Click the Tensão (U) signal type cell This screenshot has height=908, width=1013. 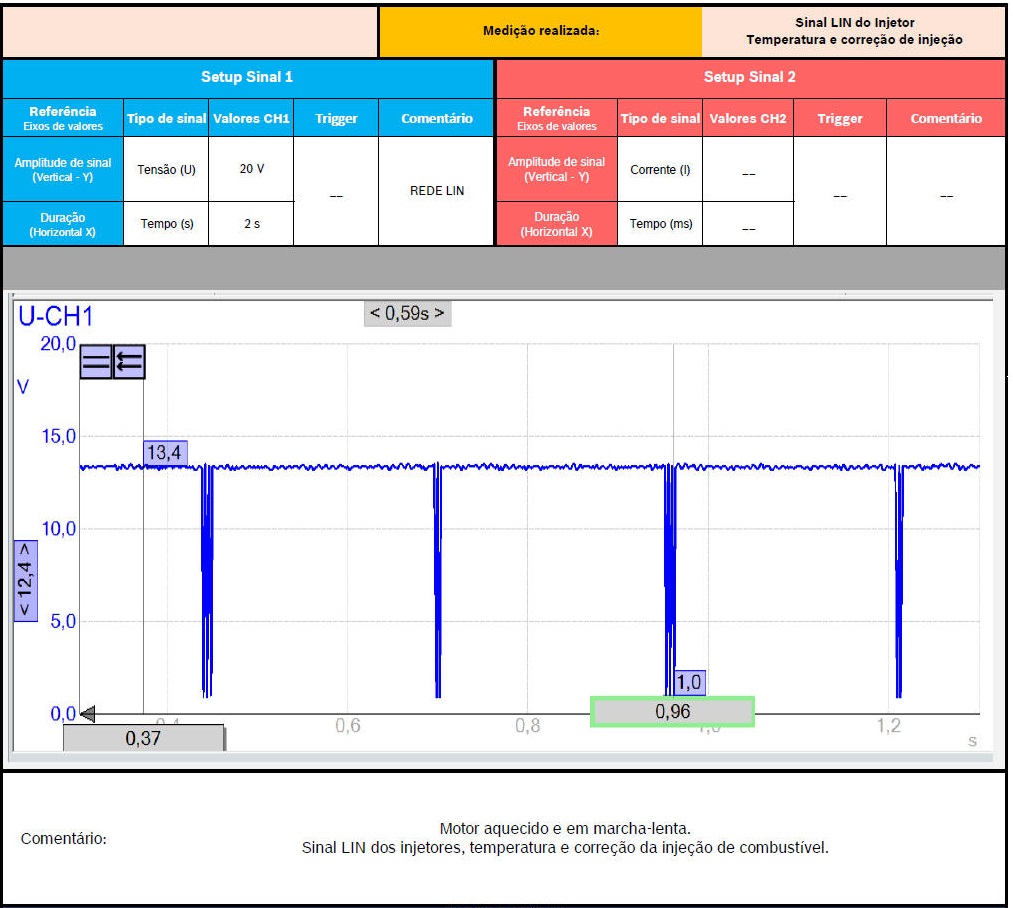[166, 169]
